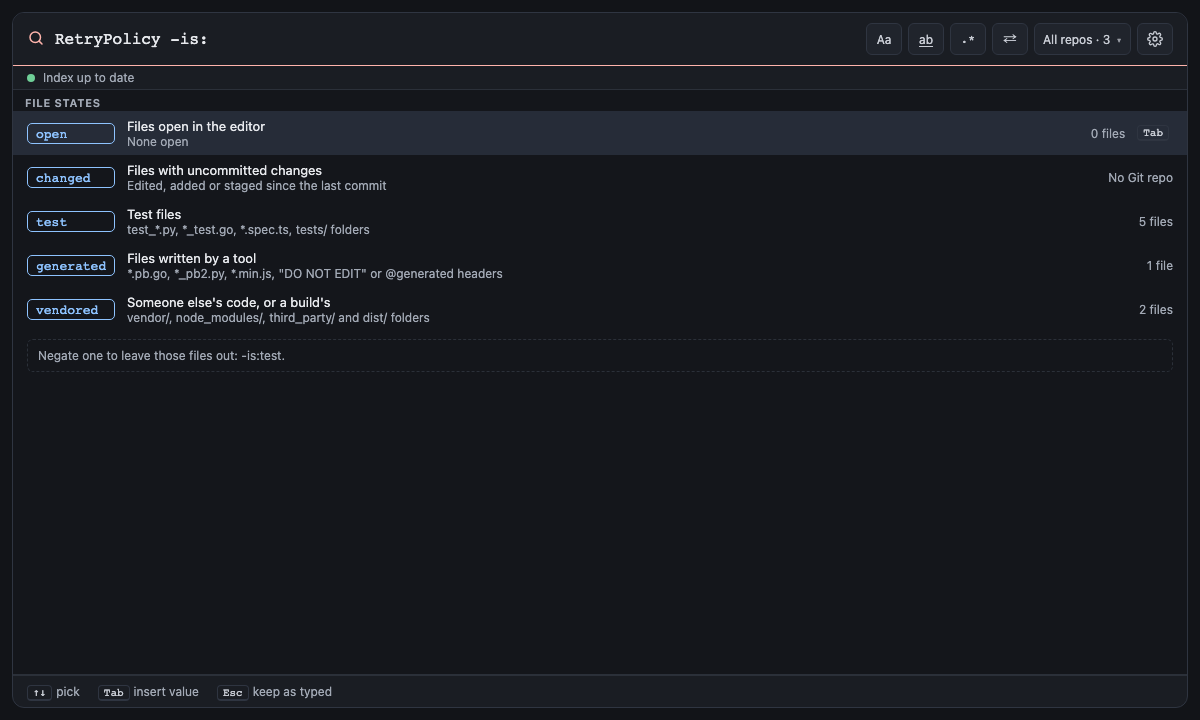Click the No Git repo label
The height and width of the screenshot is (720, 1200).
[x=1140, y=177]
